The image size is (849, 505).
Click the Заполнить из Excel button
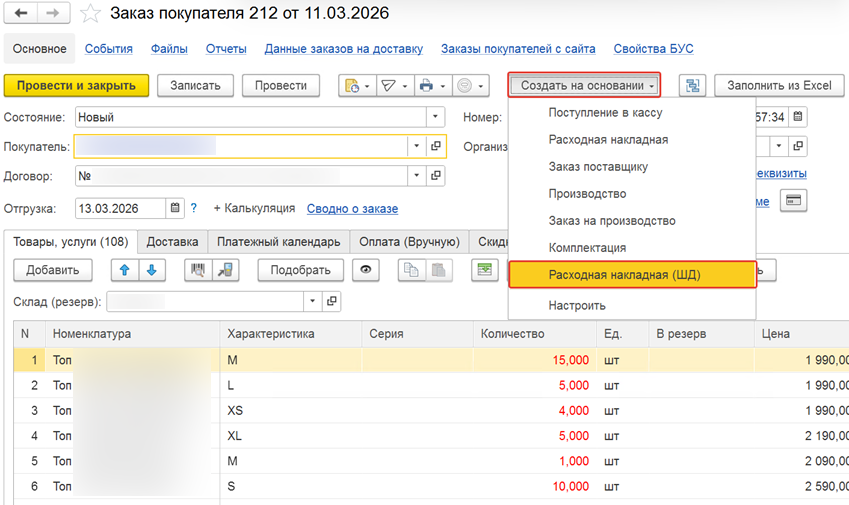[779, 86]
